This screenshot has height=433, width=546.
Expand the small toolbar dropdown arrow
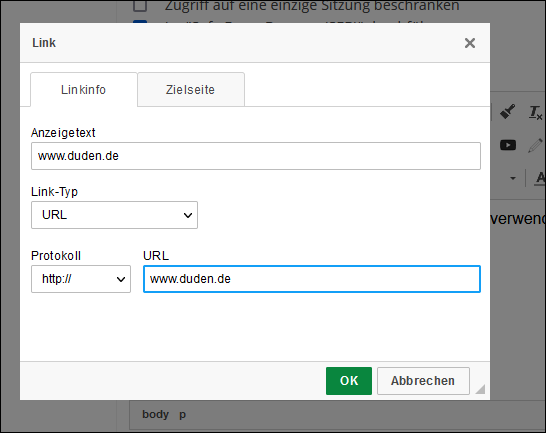(513, 178)
